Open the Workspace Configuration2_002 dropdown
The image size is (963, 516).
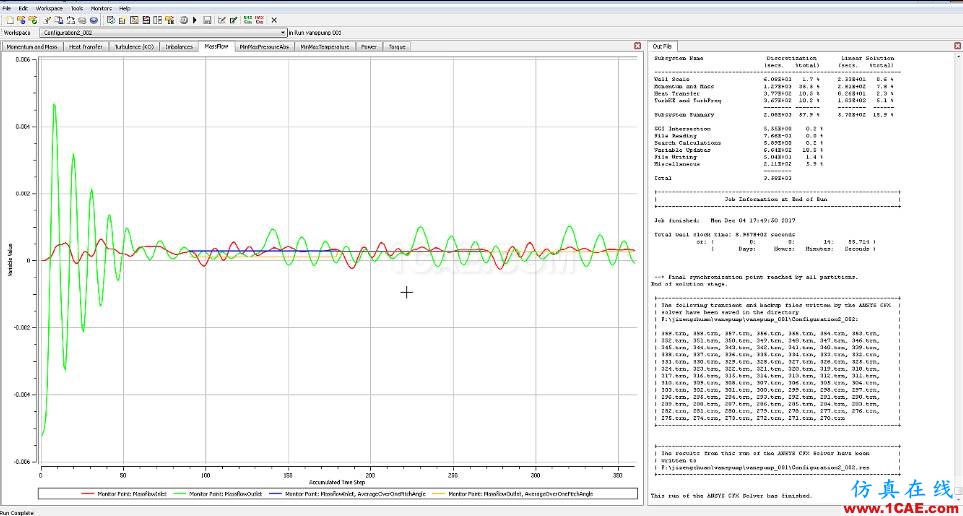[x=163, y=33]
